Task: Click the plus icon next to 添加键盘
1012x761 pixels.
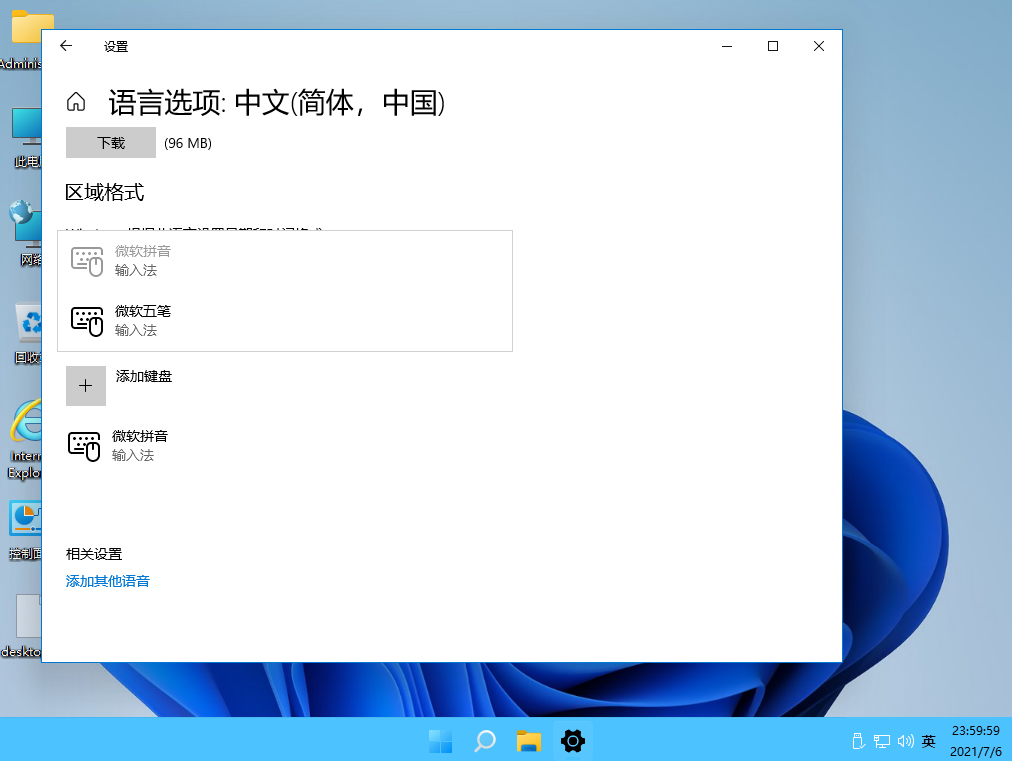Action: 86,385
